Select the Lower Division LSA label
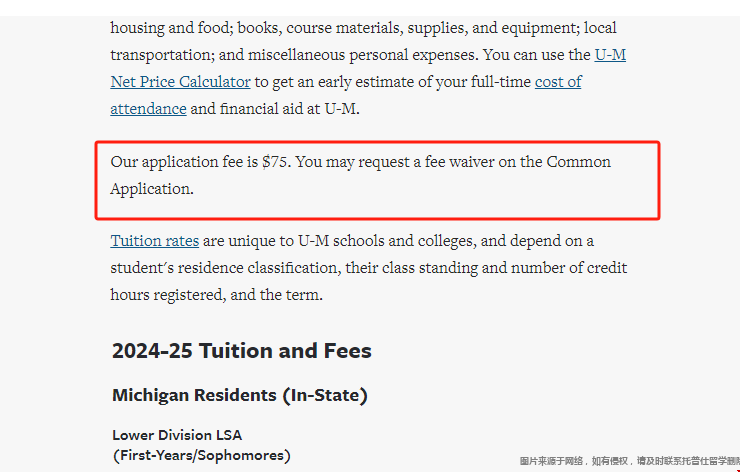 click(x=177, y=435)
